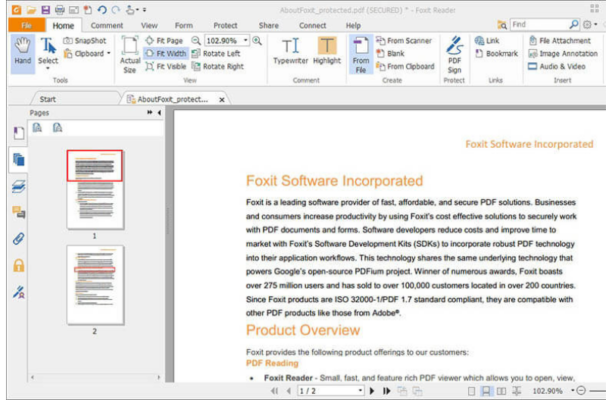This screenshot has width=606, height=400.
Task: Select the page 2 thumbnail
Action: coord(94,282)
